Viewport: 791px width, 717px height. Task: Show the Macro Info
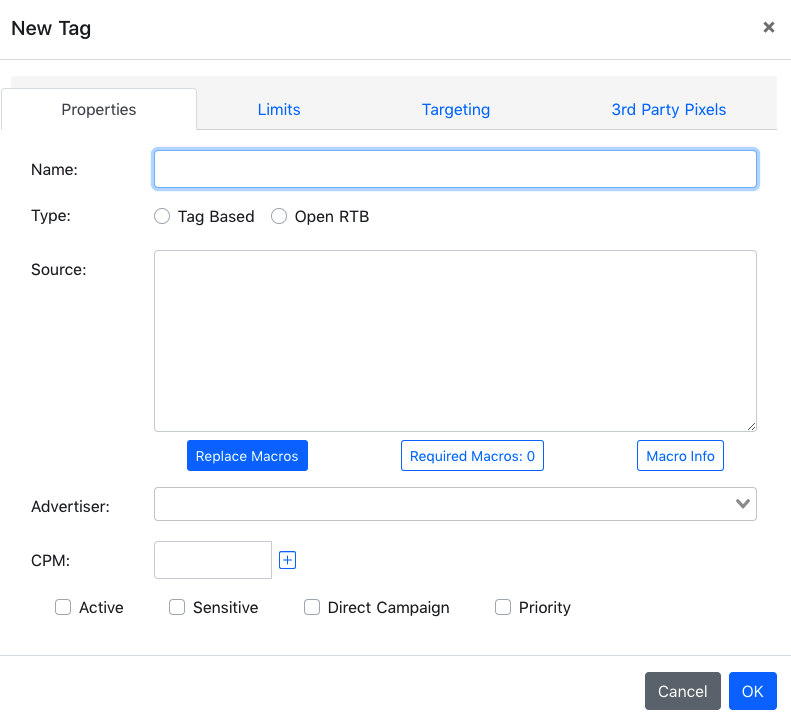click(x=680, y=456)
